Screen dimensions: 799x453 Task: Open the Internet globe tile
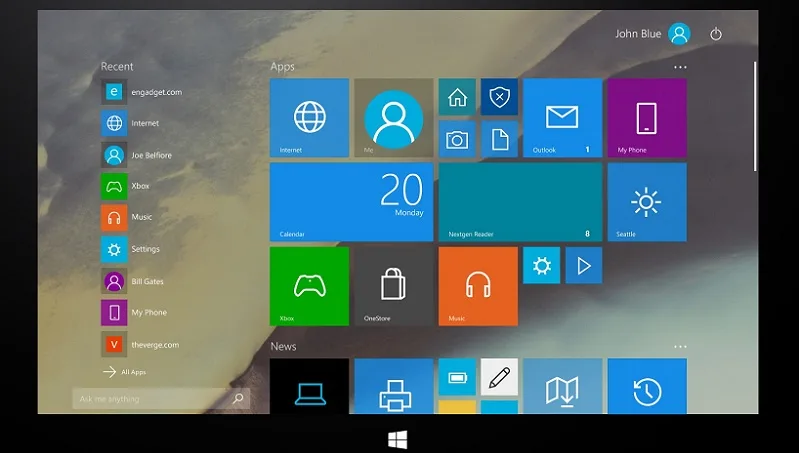309,118
